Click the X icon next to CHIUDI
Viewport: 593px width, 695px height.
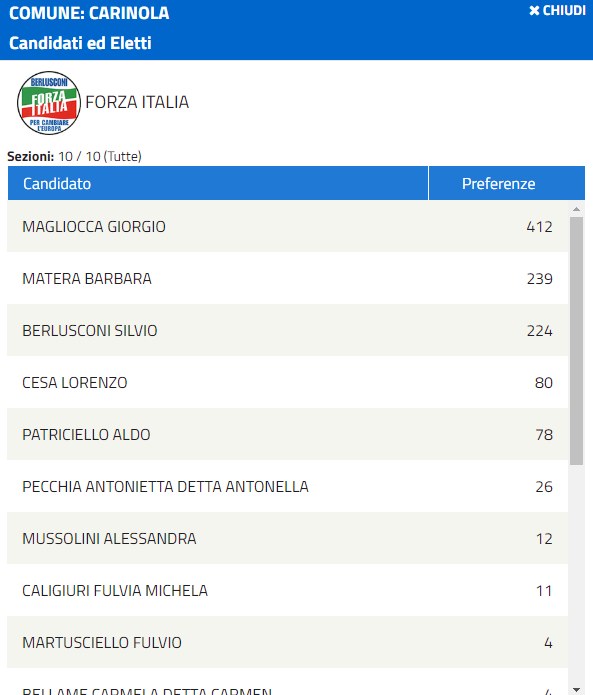point(534,11)
